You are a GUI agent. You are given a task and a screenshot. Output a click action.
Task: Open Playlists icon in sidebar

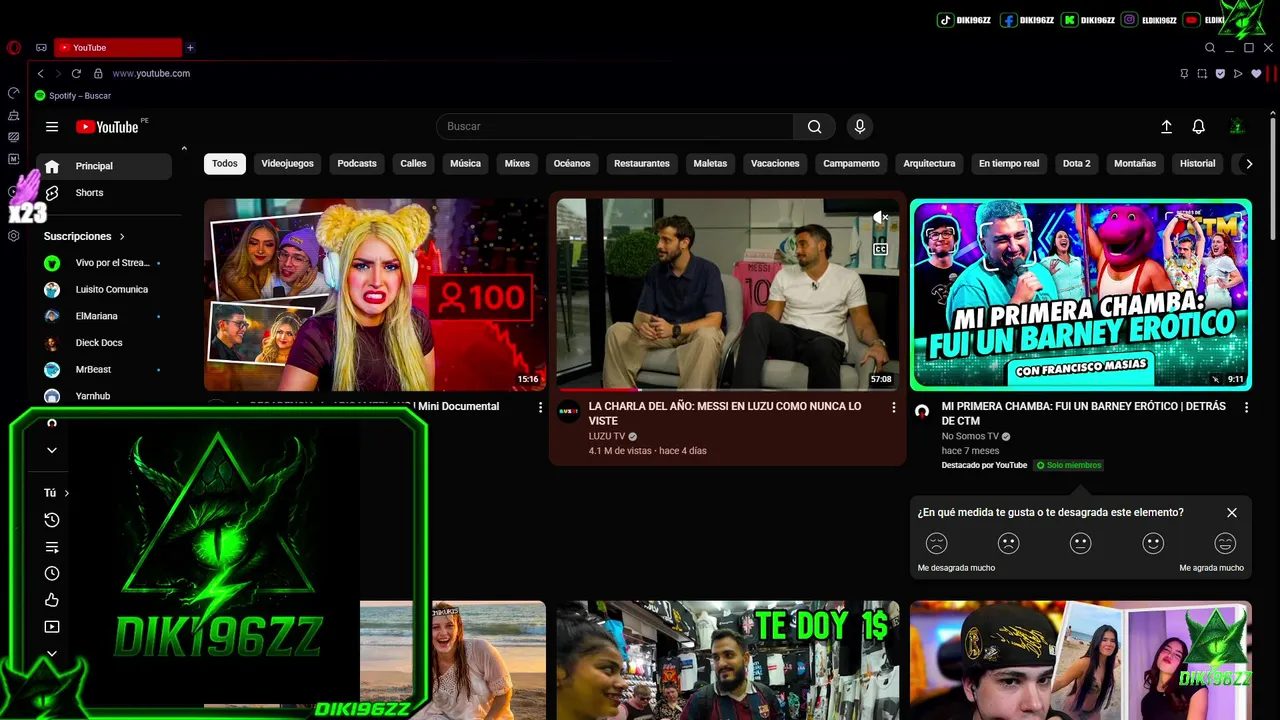click(x=52, y=547)
